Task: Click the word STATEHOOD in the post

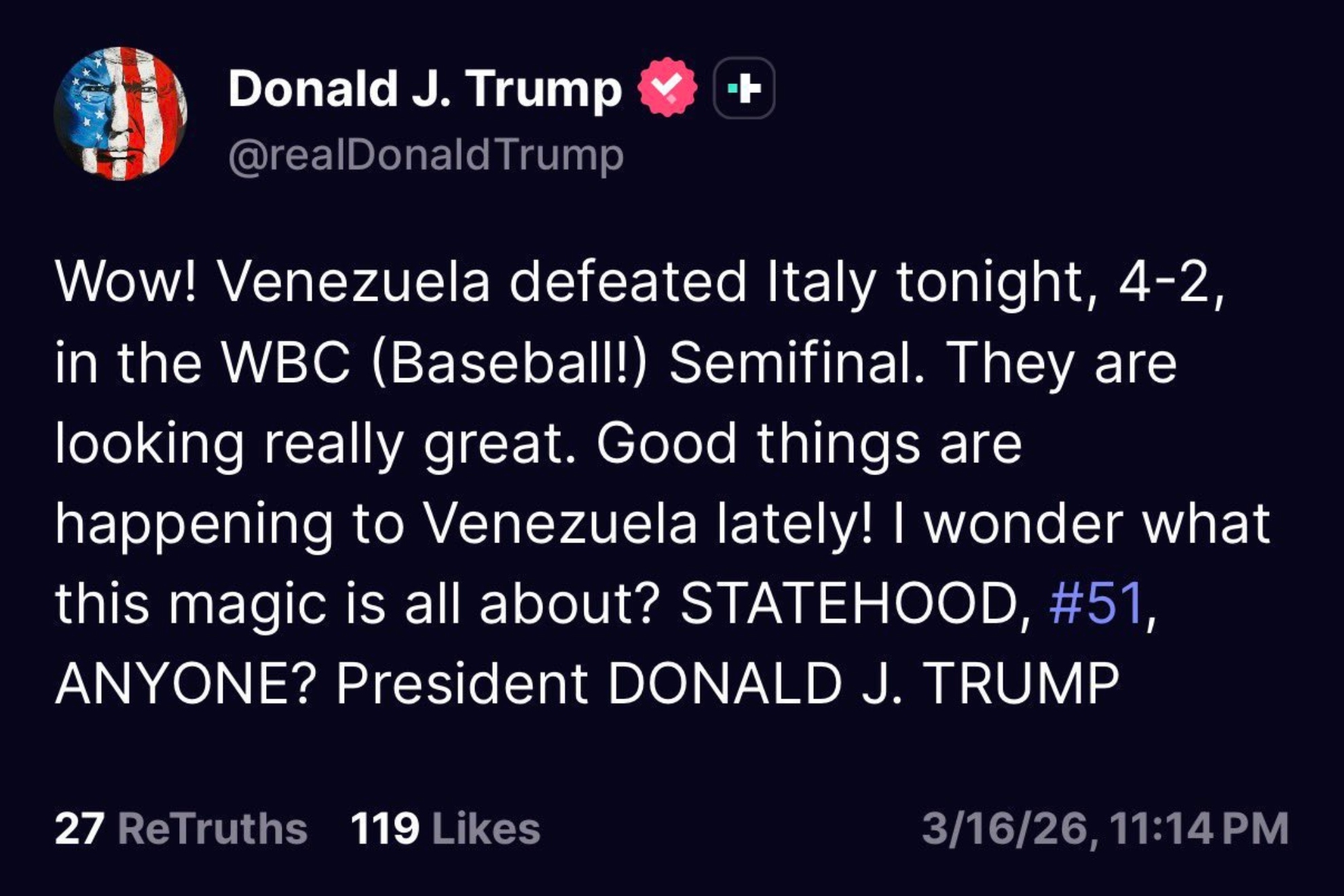Action: click(x=848, y=603)
